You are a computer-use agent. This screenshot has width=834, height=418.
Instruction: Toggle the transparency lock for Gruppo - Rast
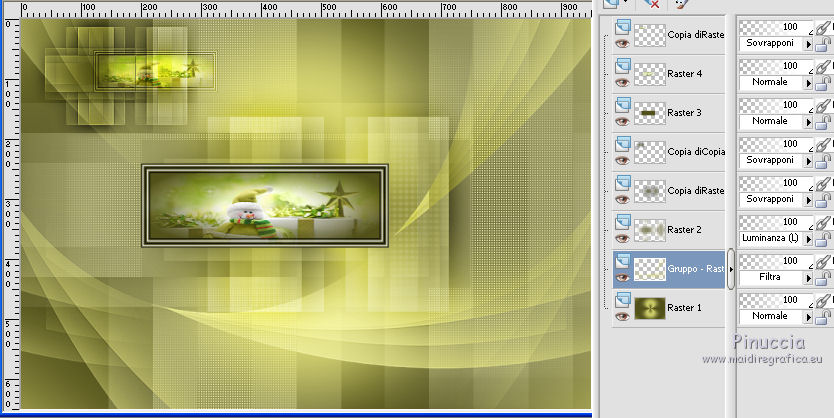point(822,278)
